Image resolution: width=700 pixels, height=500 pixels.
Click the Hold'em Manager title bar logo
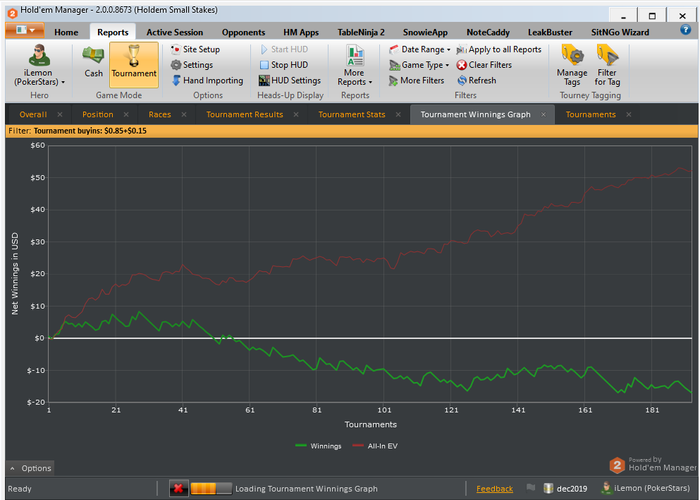tap(12, 13)
